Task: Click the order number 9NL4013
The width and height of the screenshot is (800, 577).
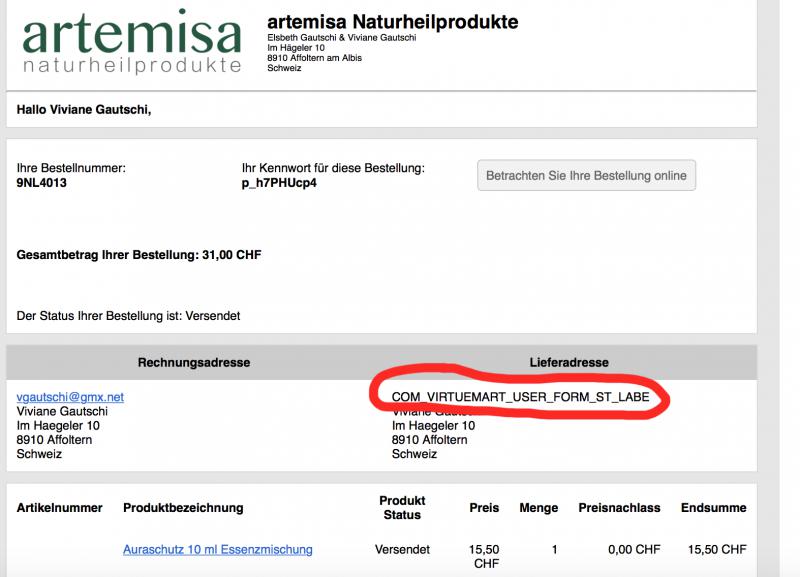Action: point(42,184)
